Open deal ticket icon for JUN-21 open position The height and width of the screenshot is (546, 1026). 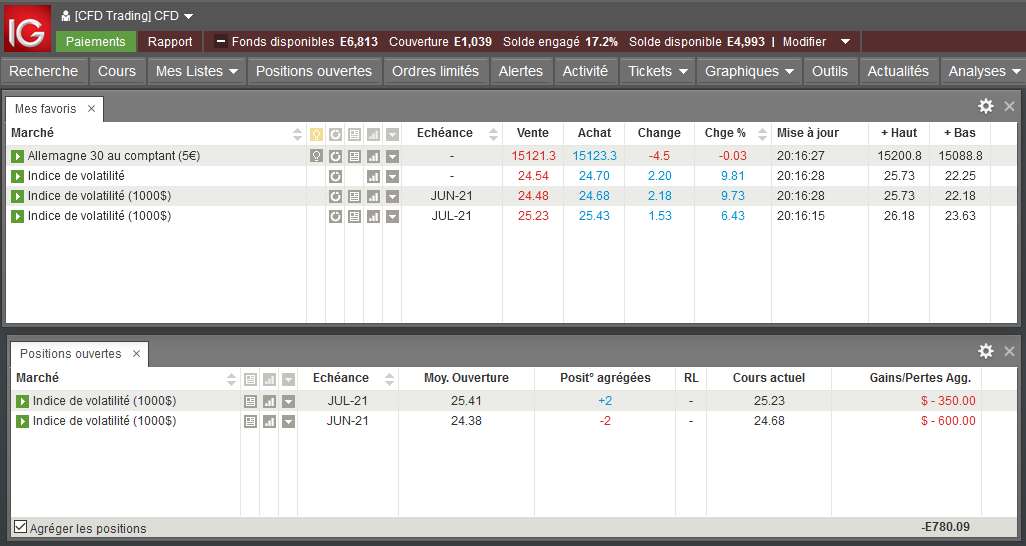pos(250,421)
